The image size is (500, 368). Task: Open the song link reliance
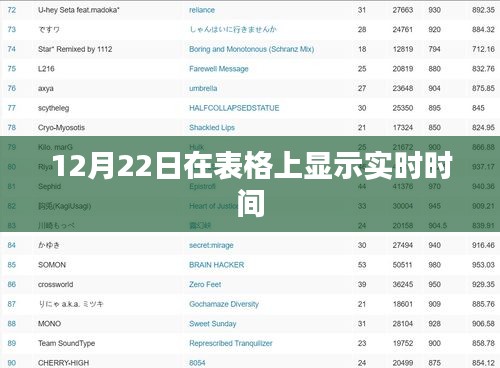pos(202,10)
